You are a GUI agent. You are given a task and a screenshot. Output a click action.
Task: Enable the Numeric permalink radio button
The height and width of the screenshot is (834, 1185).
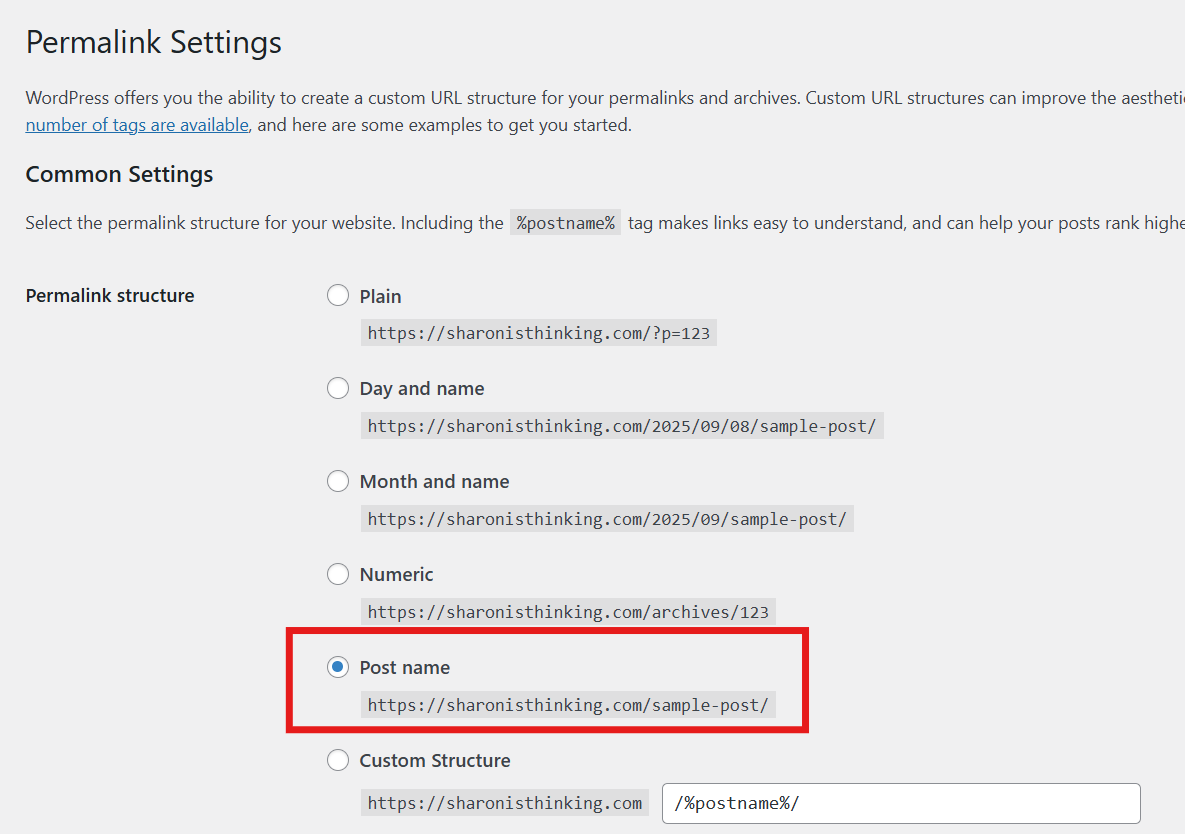[x=338, y=575]
